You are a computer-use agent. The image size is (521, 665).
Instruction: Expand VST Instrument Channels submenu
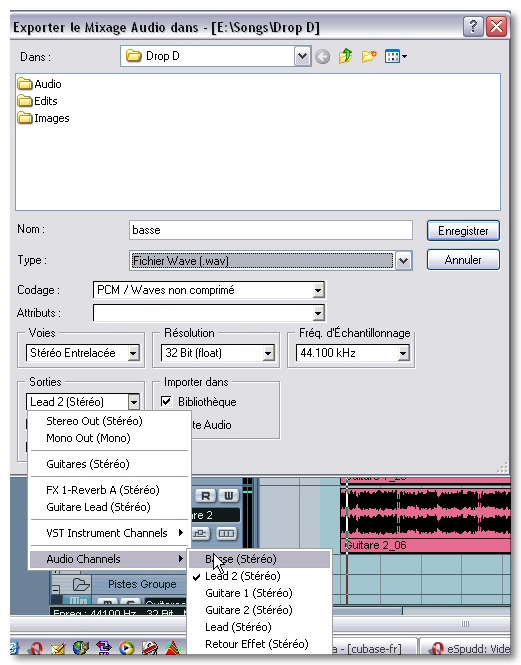[x=109, y=533]
